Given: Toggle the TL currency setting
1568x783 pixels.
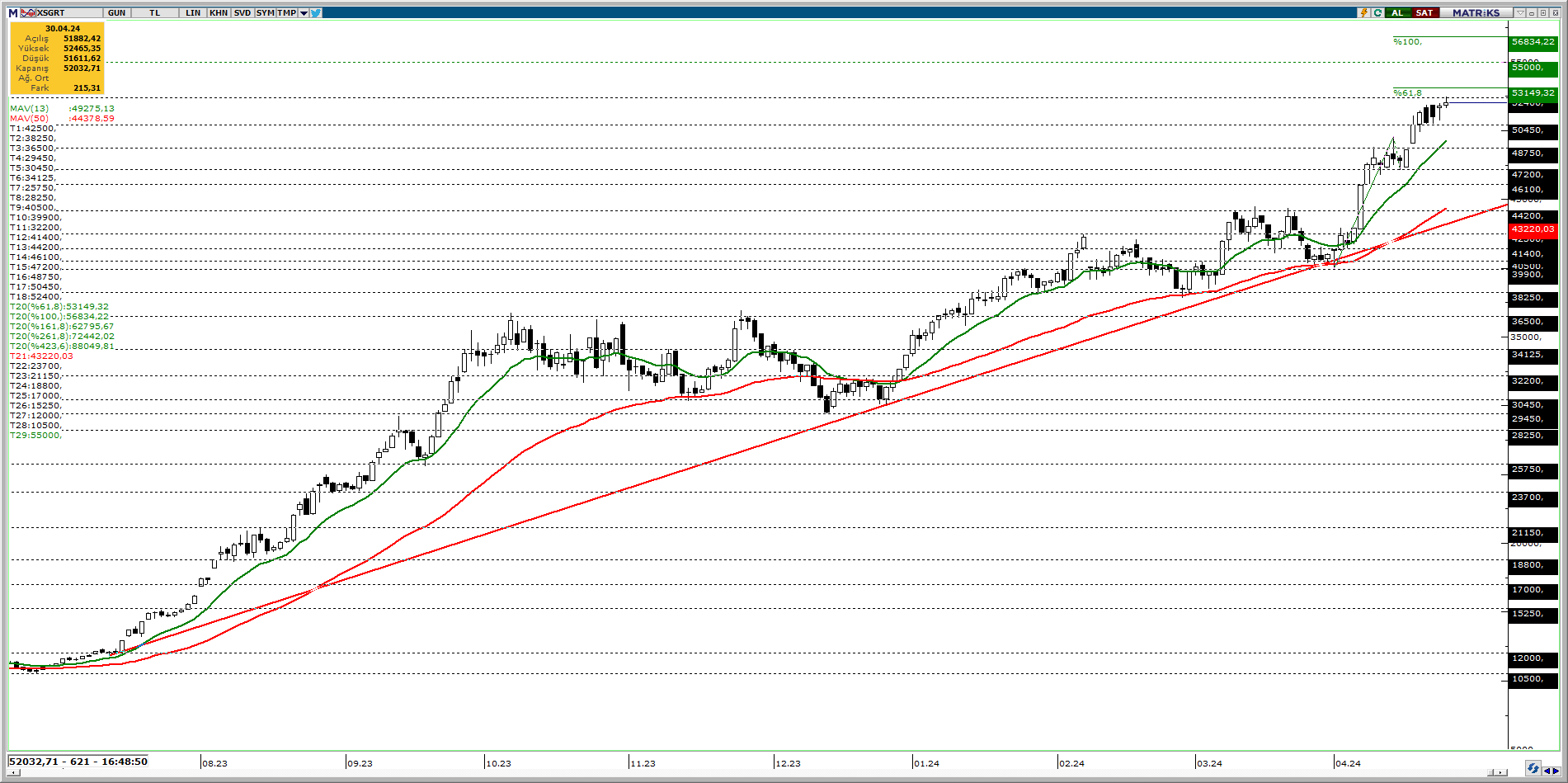Looking at the screenshot, I should 154,12.
